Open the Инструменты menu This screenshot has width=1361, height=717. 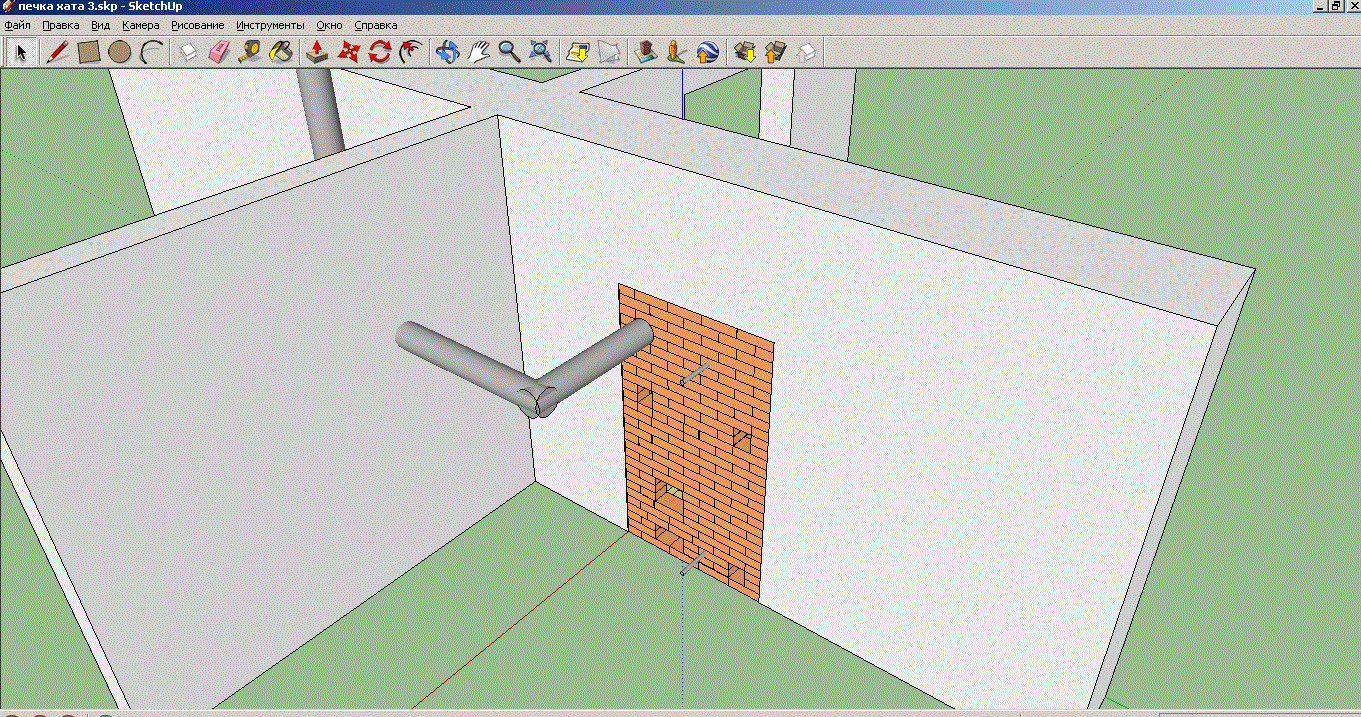[x=270, y=25]
